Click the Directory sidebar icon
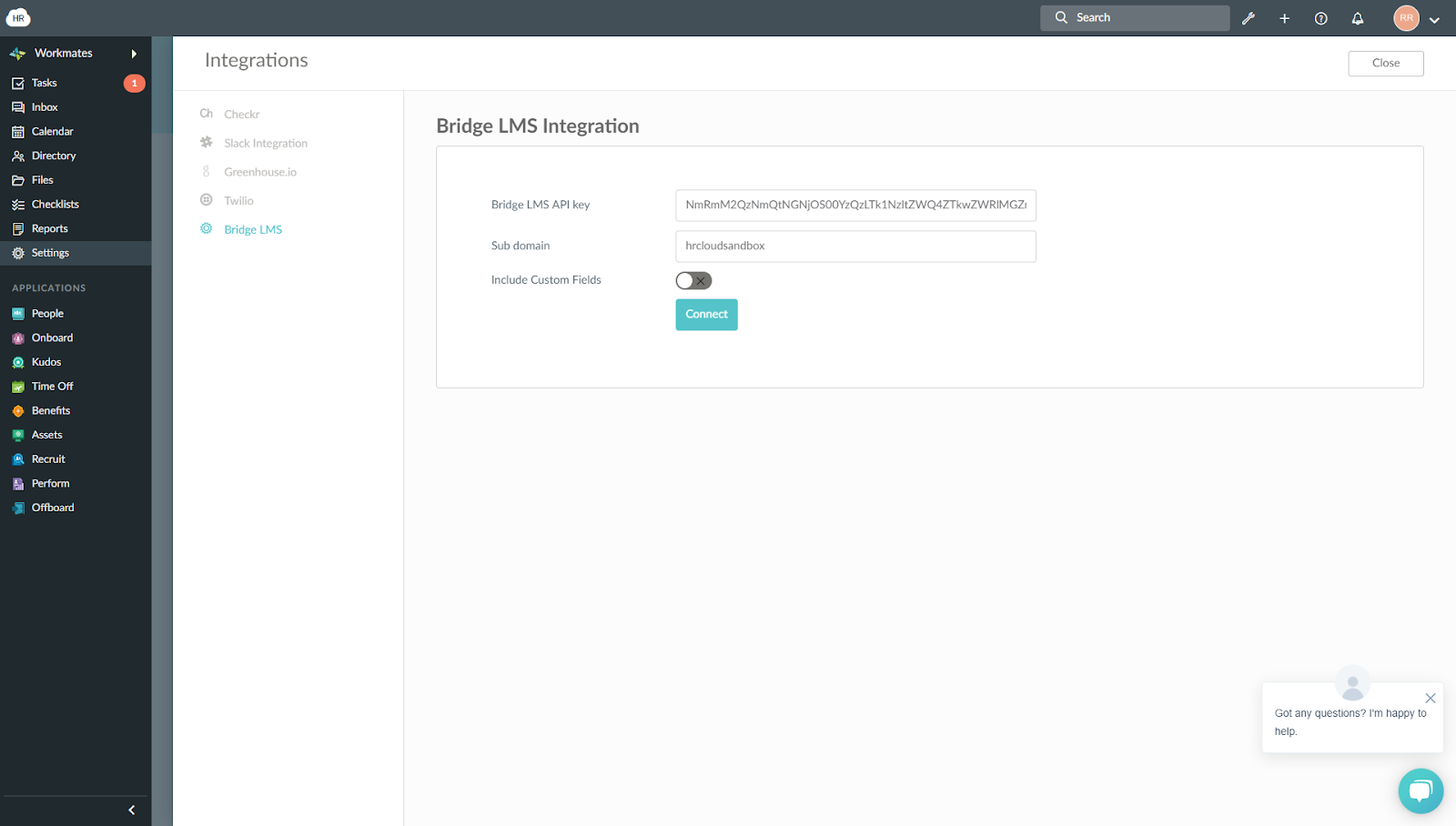 pos(18,156)
